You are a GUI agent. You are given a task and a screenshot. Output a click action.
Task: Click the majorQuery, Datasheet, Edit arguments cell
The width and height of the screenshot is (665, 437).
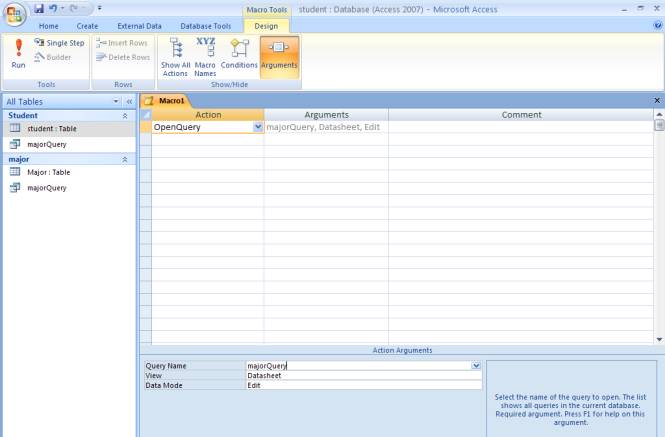point(326,127)
